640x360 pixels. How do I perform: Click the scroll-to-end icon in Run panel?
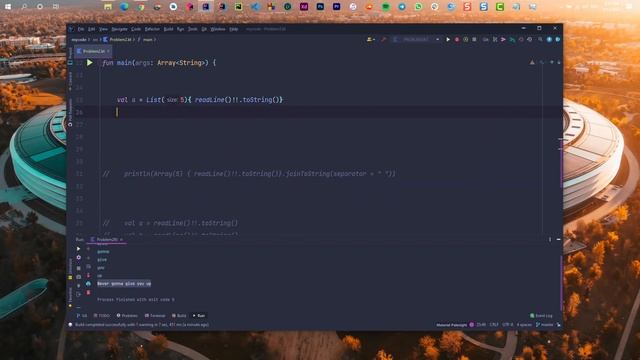88,276
